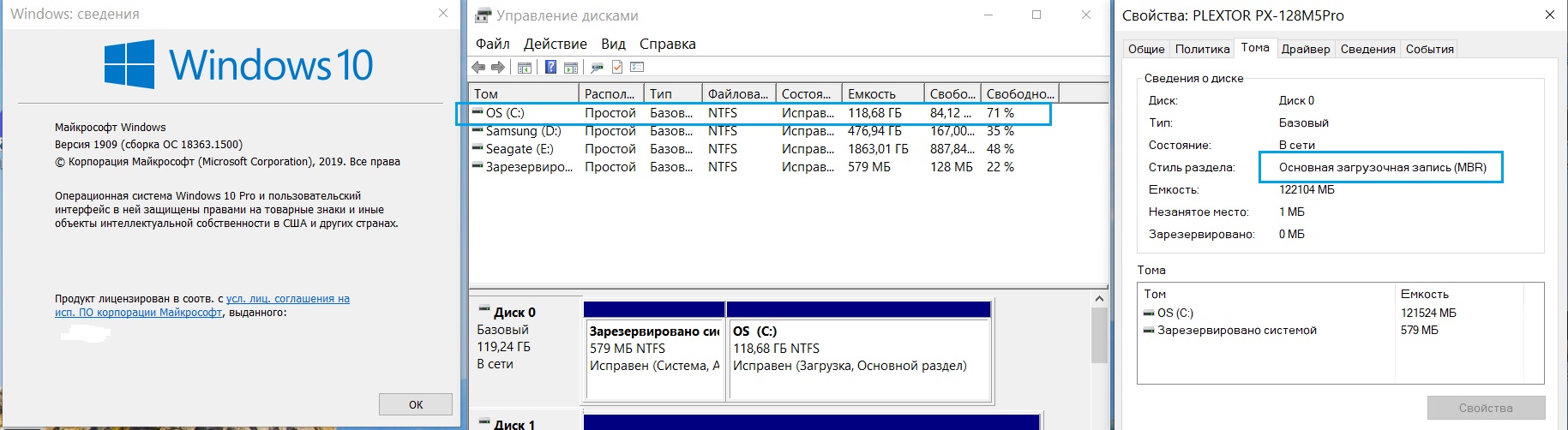This screenshot has height=430, width=1568.
Task: Click the 128 МБ free space cell
Action: pos(952,167)
